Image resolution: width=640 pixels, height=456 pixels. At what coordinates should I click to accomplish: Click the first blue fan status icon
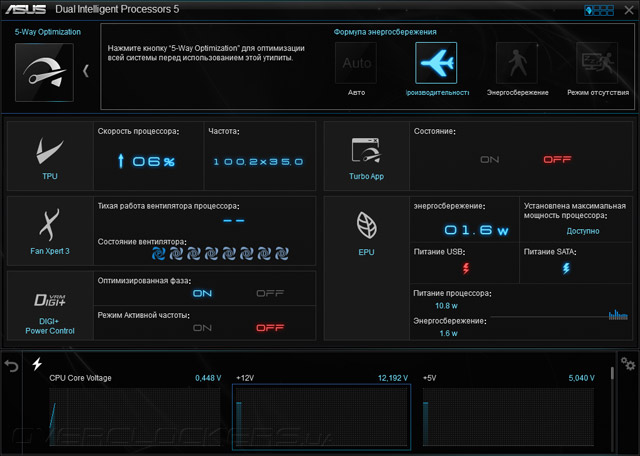point(159,254)
